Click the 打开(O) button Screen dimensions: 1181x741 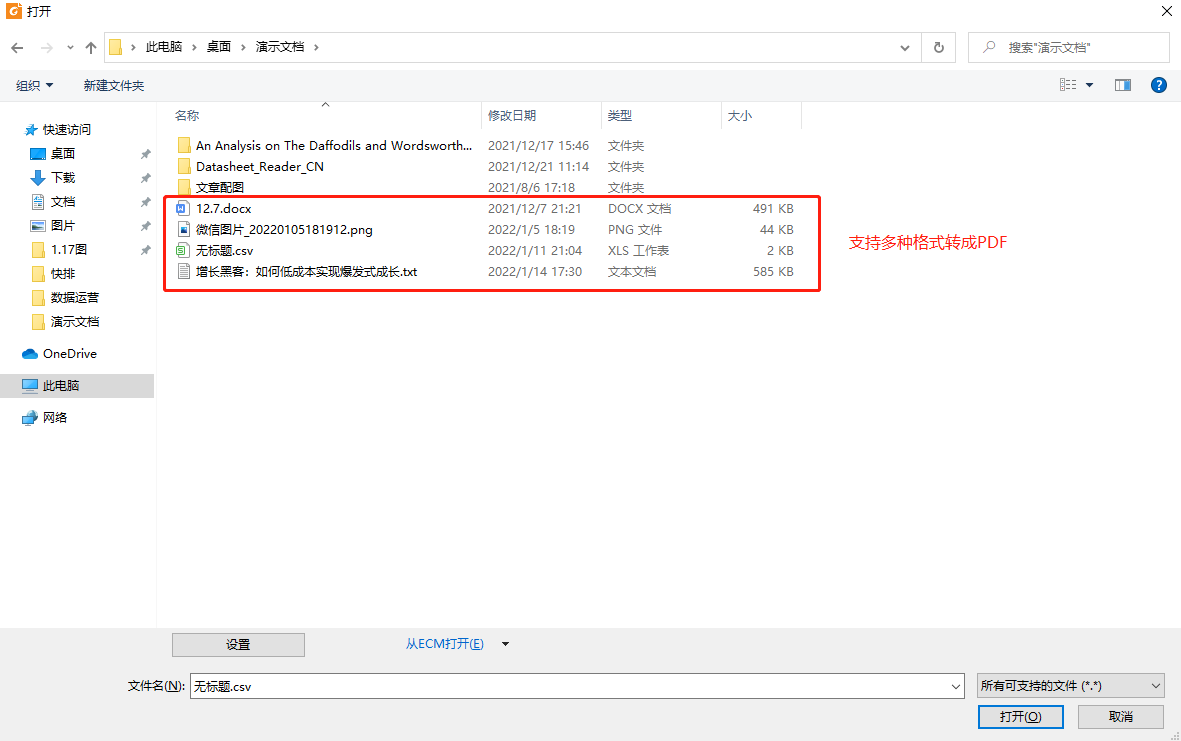pyautogui.click(x=1020, y=717)
